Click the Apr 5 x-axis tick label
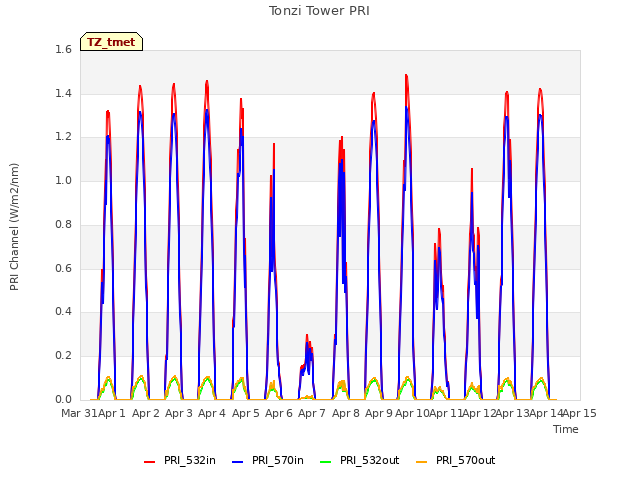Screen dimensions: 640x480 246,413
